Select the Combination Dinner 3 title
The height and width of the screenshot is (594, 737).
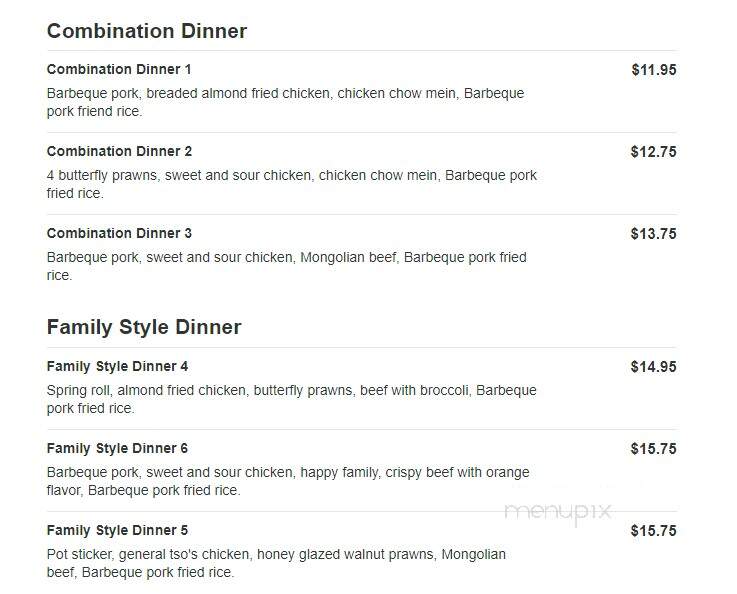tap(119, 234)
